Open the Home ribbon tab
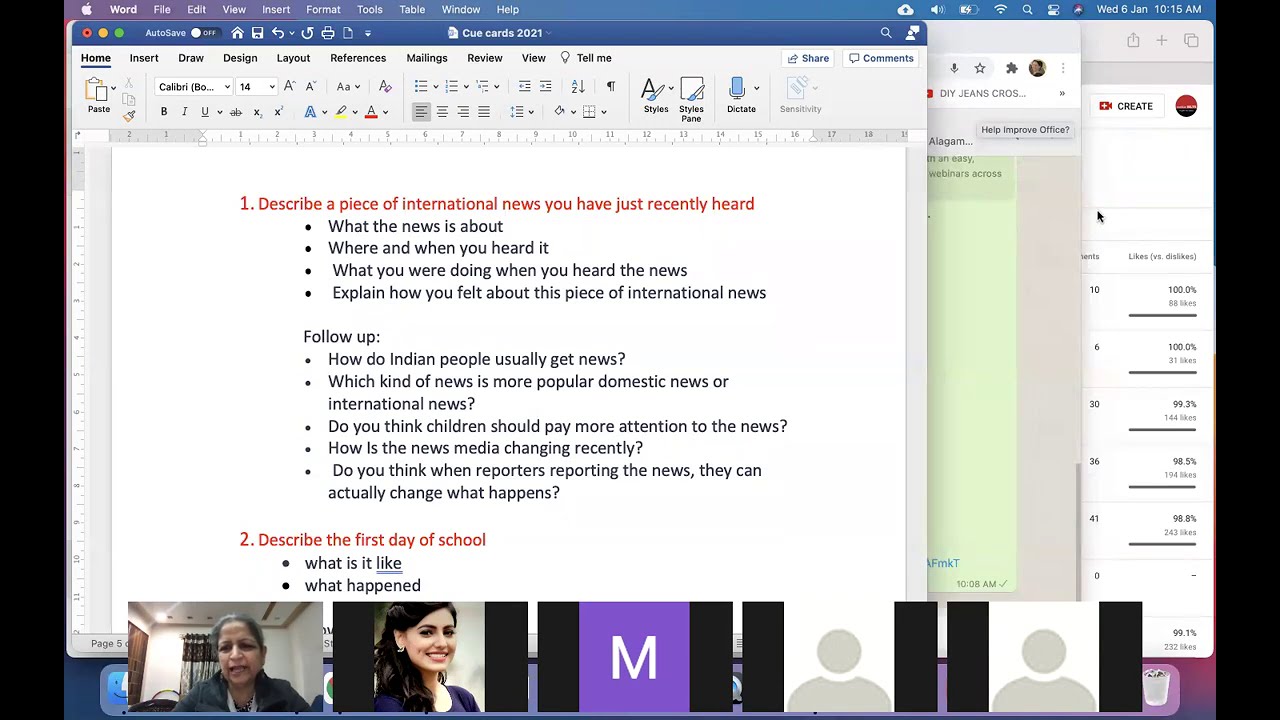 (x=96, y=58)
